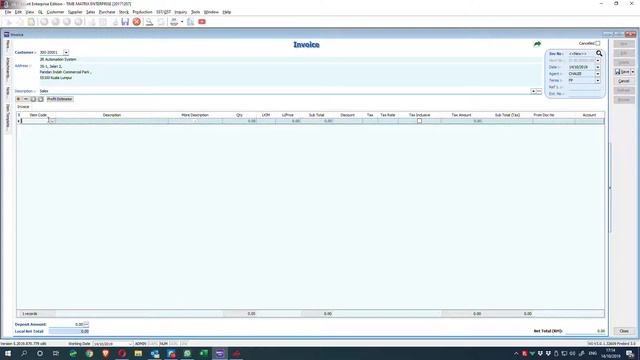Open the Date picker dropdown
This screenshot has width=640, height=360.
click(x=598, y=67)
